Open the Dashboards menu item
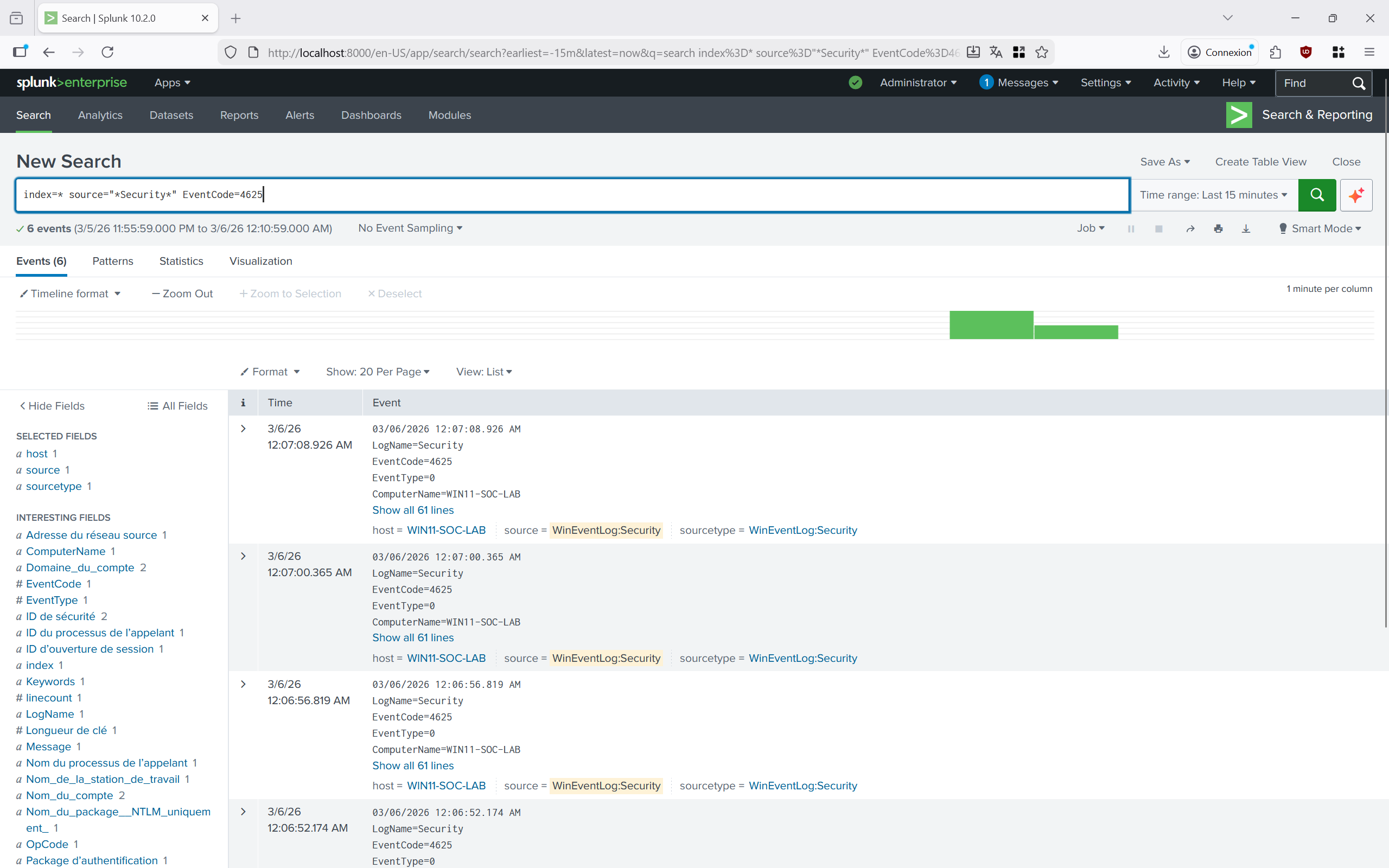Image resolution: width=1389 pixels, height=868 pixels. pyautogui.click(x=371, y=116)
